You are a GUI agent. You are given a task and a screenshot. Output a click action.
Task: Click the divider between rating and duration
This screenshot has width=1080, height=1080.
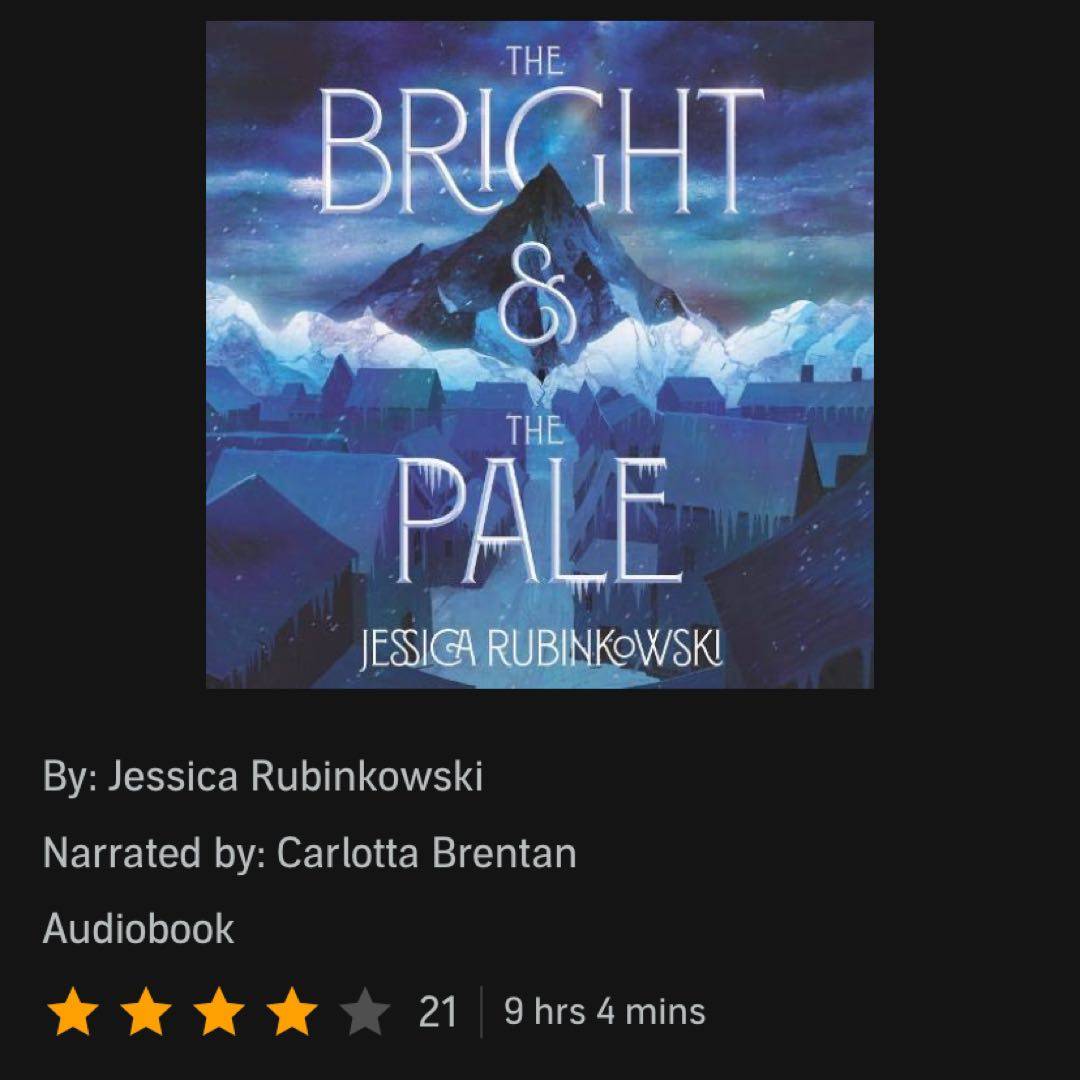click(x=481, y=1011)
